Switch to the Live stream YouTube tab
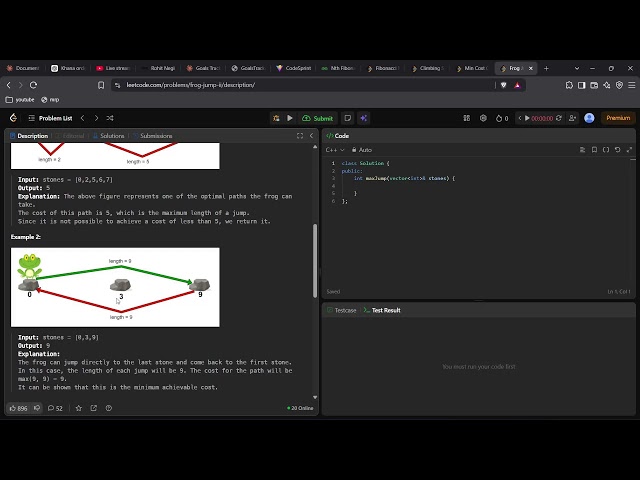Image resolution: width=640 pixels, height=480 pixels. click(113, 68)
